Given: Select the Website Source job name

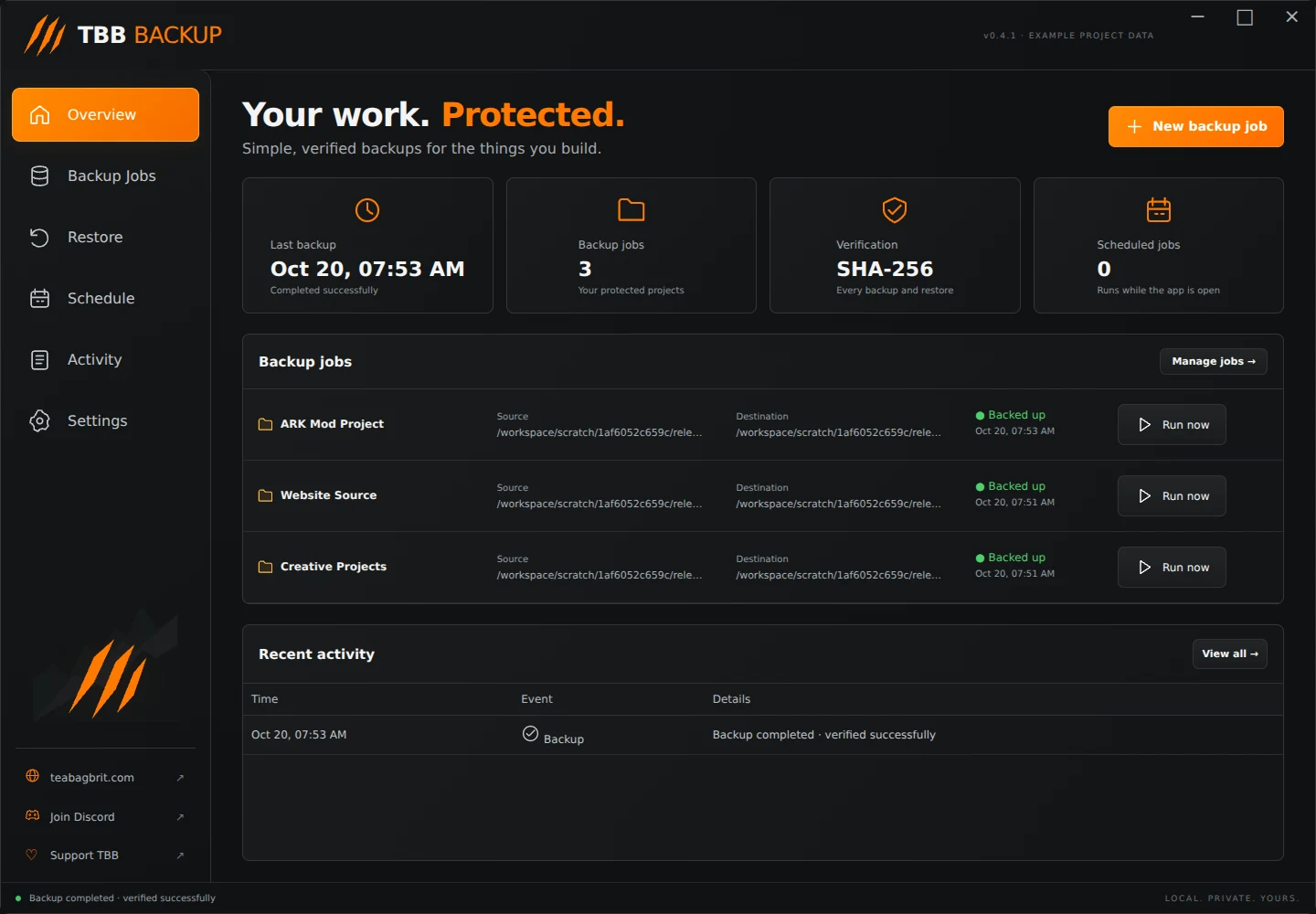Looking at the screenshot, I should pos(328,495).
